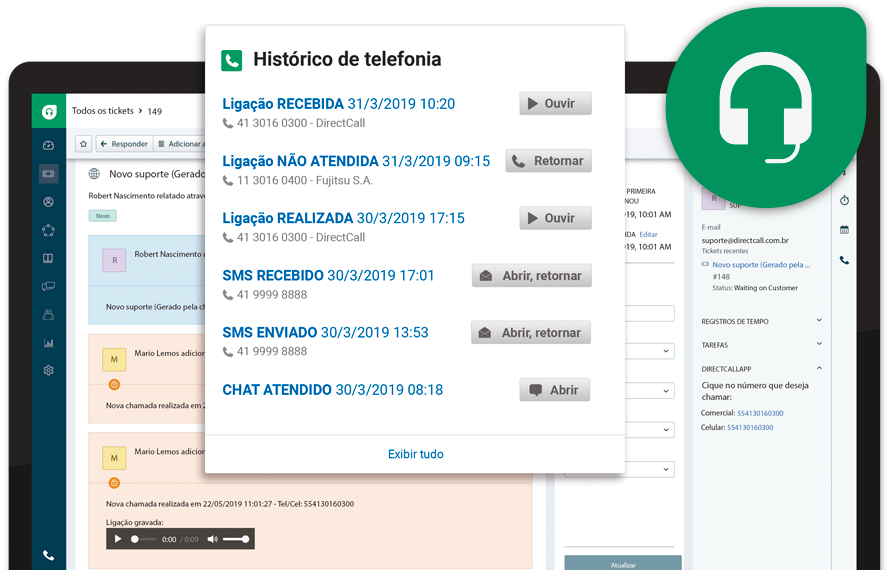
Task: Click the email suporte@directcall.com.br
Action: pyautogui.click(x=745, y=240)
